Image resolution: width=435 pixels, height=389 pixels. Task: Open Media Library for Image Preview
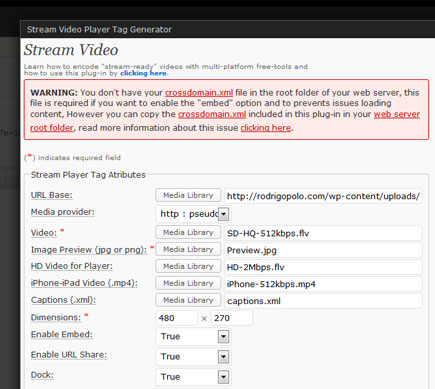(x=188, y=249)
